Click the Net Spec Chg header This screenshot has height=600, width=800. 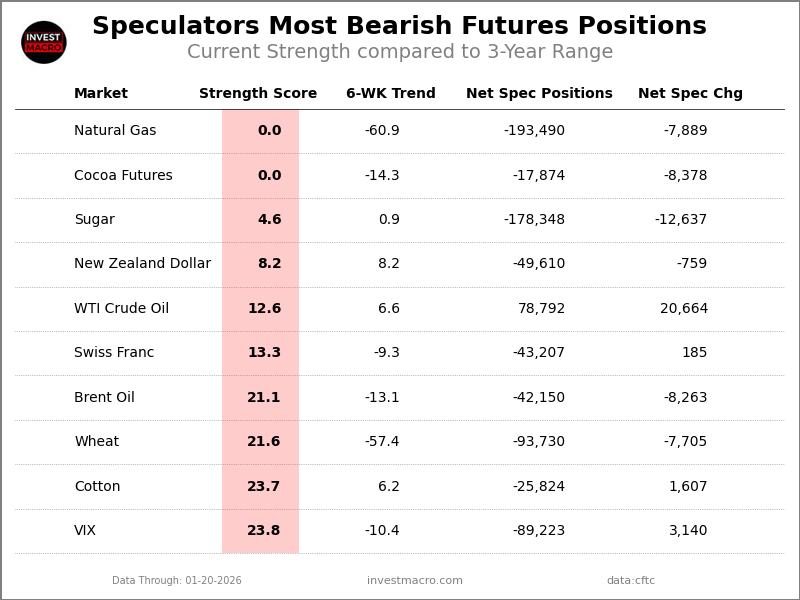(x=690, y=94)
